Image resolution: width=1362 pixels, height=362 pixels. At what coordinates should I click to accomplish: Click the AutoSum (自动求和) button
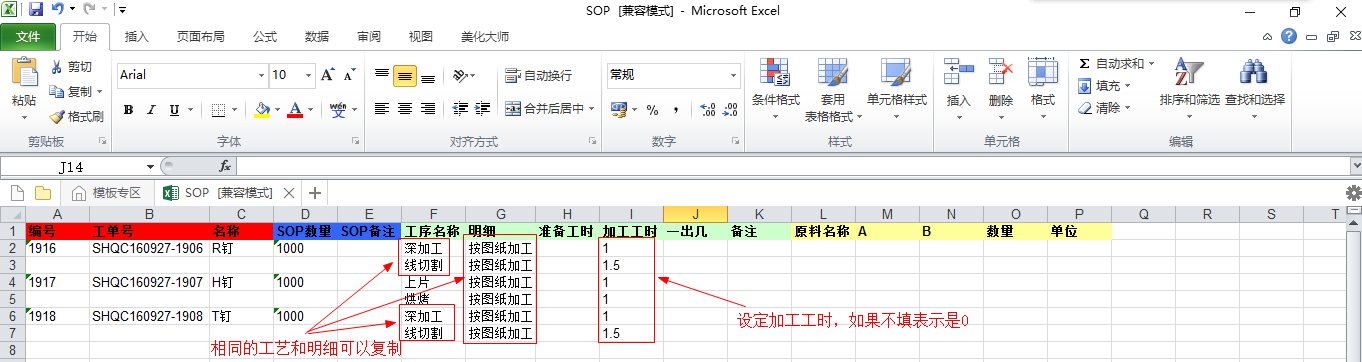click(x=1111, y=64)
